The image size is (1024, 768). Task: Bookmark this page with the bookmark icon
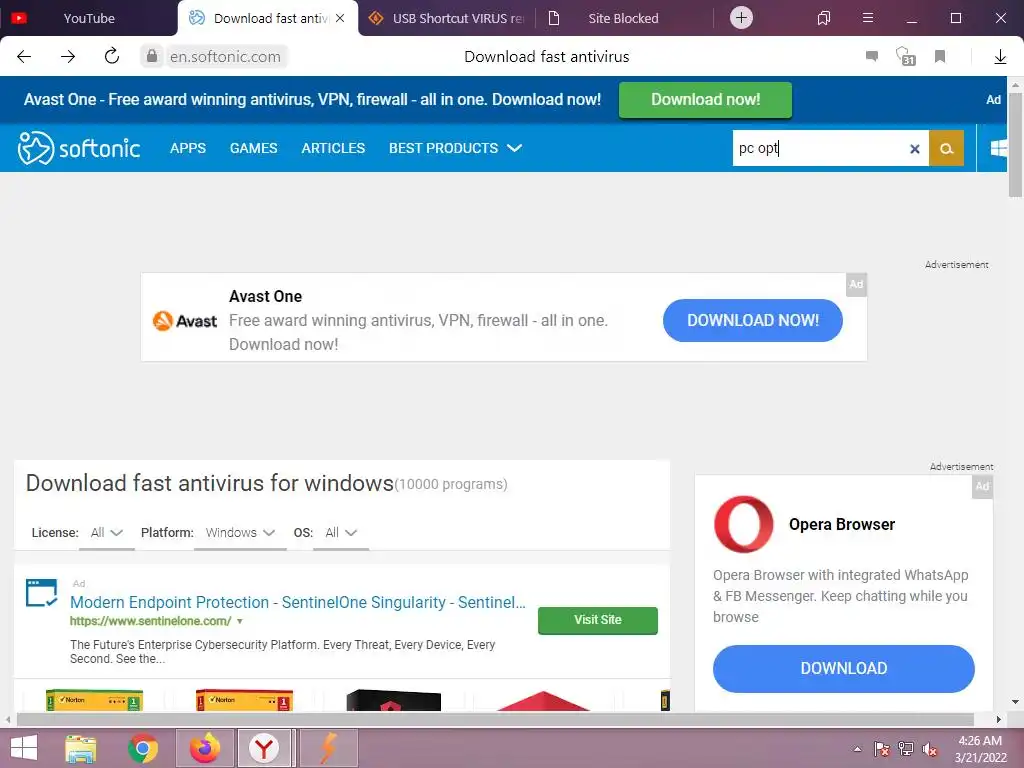tap(940, 57)
